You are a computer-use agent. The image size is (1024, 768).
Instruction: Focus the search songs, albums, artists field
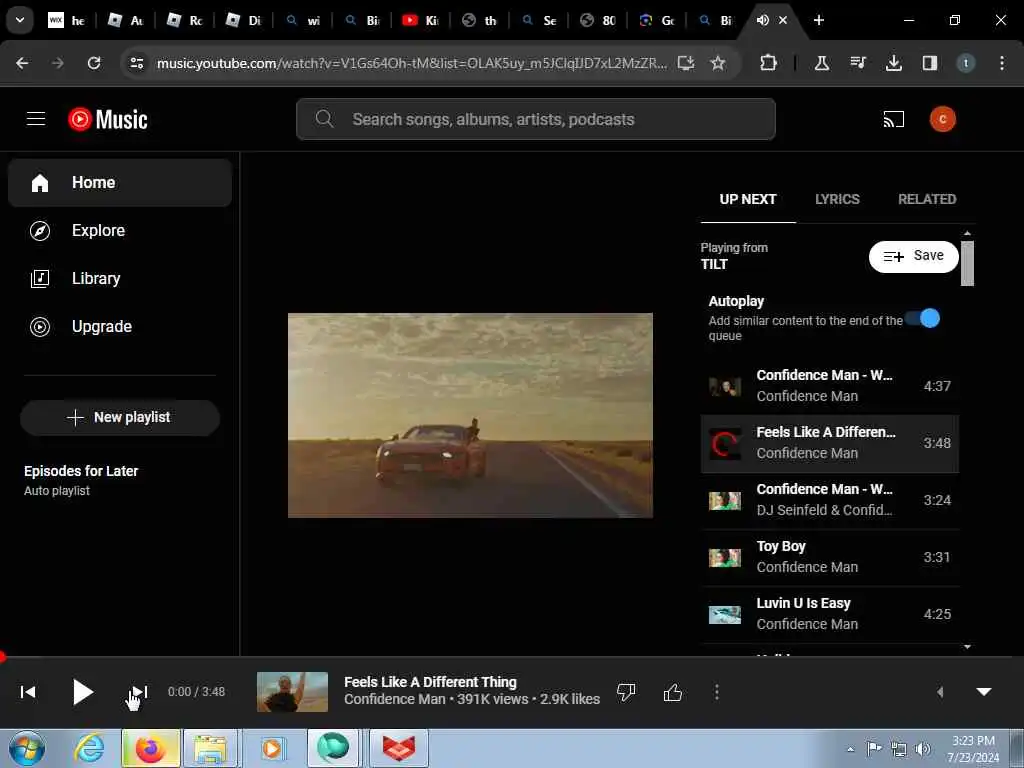(536, 120)
